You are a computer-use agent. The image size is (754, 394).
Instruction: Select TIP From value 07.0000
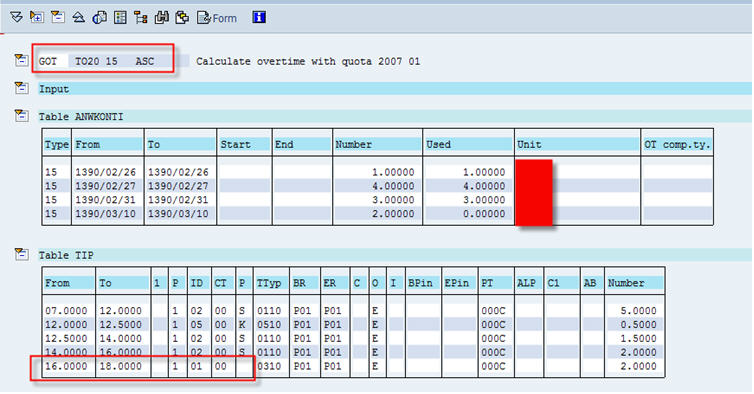pos(66,311)
